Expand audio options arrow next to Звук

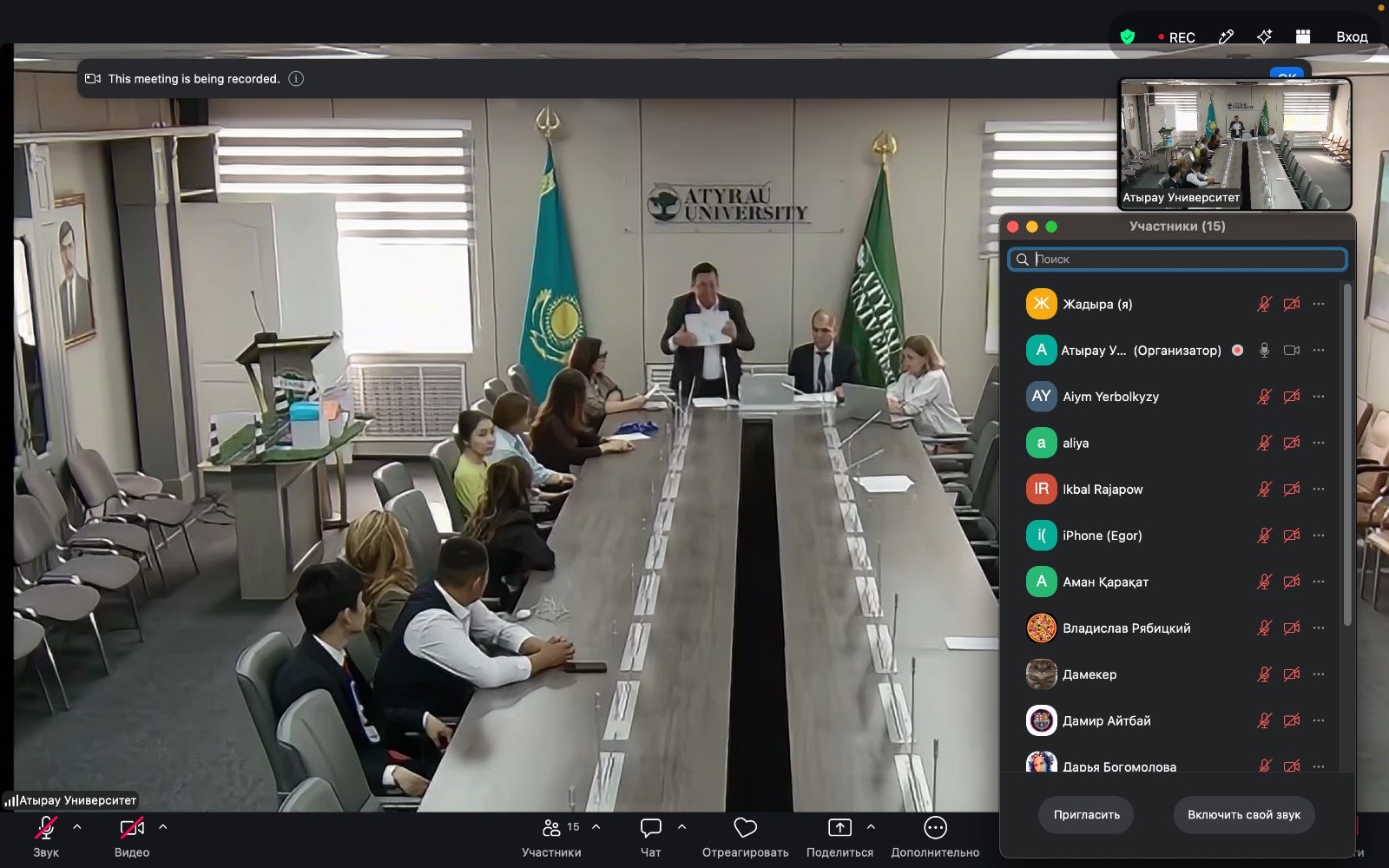click(77, 827)
